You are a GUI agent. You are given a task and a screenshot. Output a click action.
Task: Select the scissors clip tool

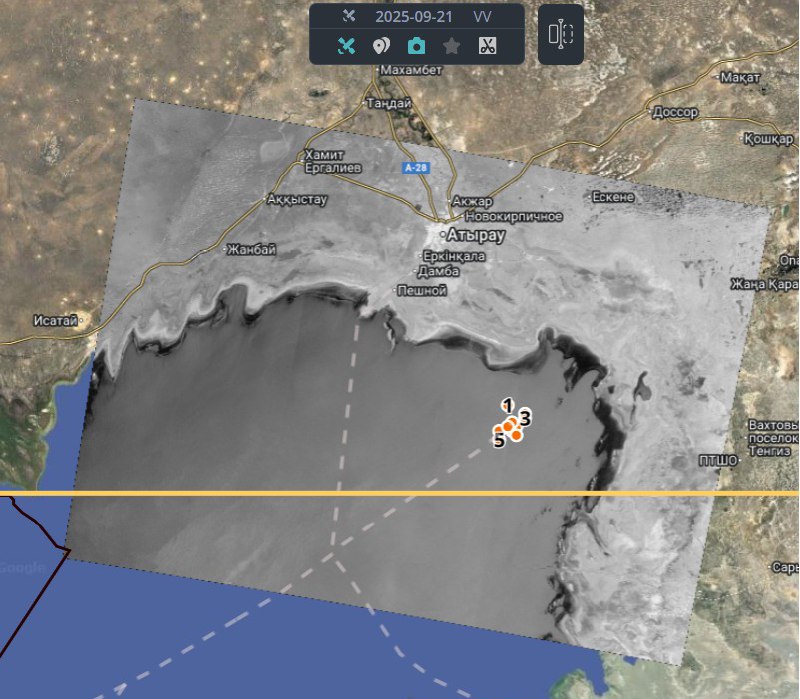pos(487,46)
